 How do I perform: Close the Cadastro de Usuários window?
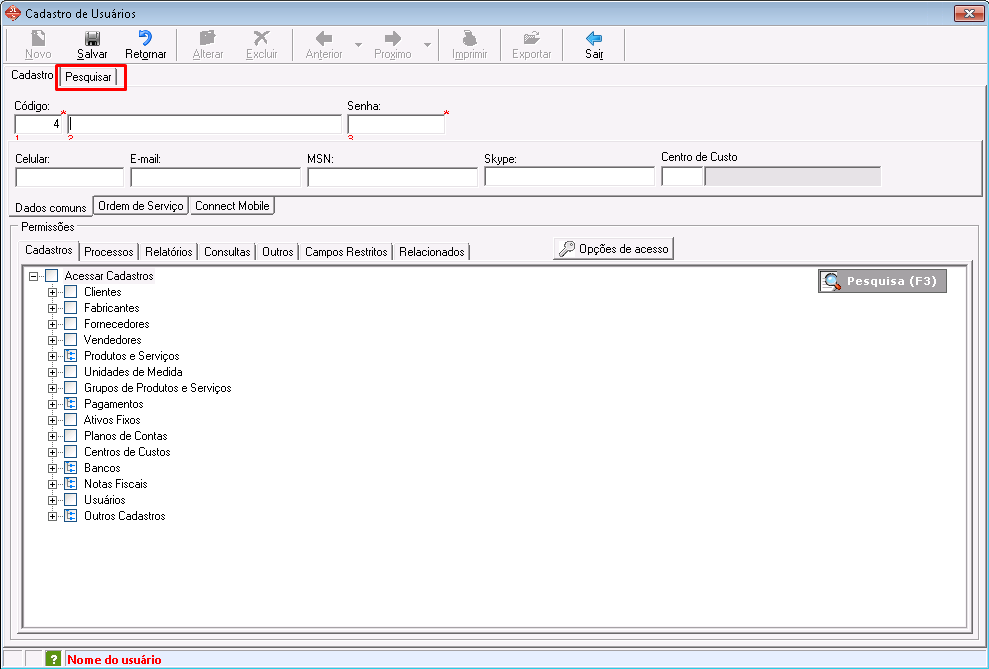coord(969,13)
